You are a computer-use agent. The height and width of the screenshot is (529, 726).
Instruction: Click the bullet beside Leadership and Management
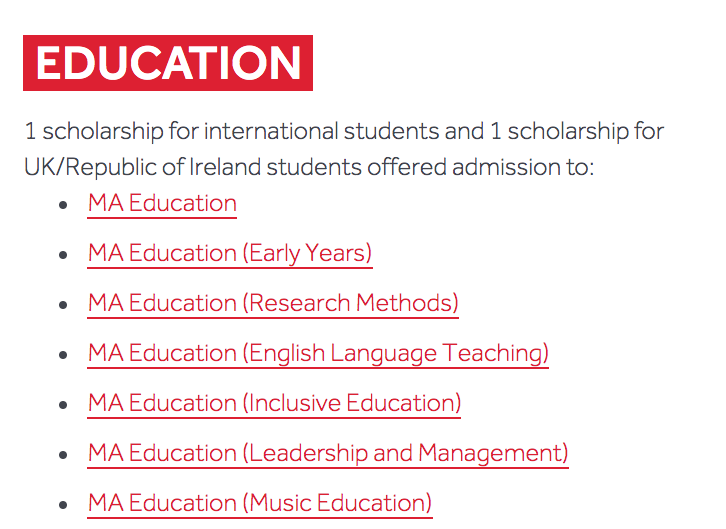[x=63, y=455]
